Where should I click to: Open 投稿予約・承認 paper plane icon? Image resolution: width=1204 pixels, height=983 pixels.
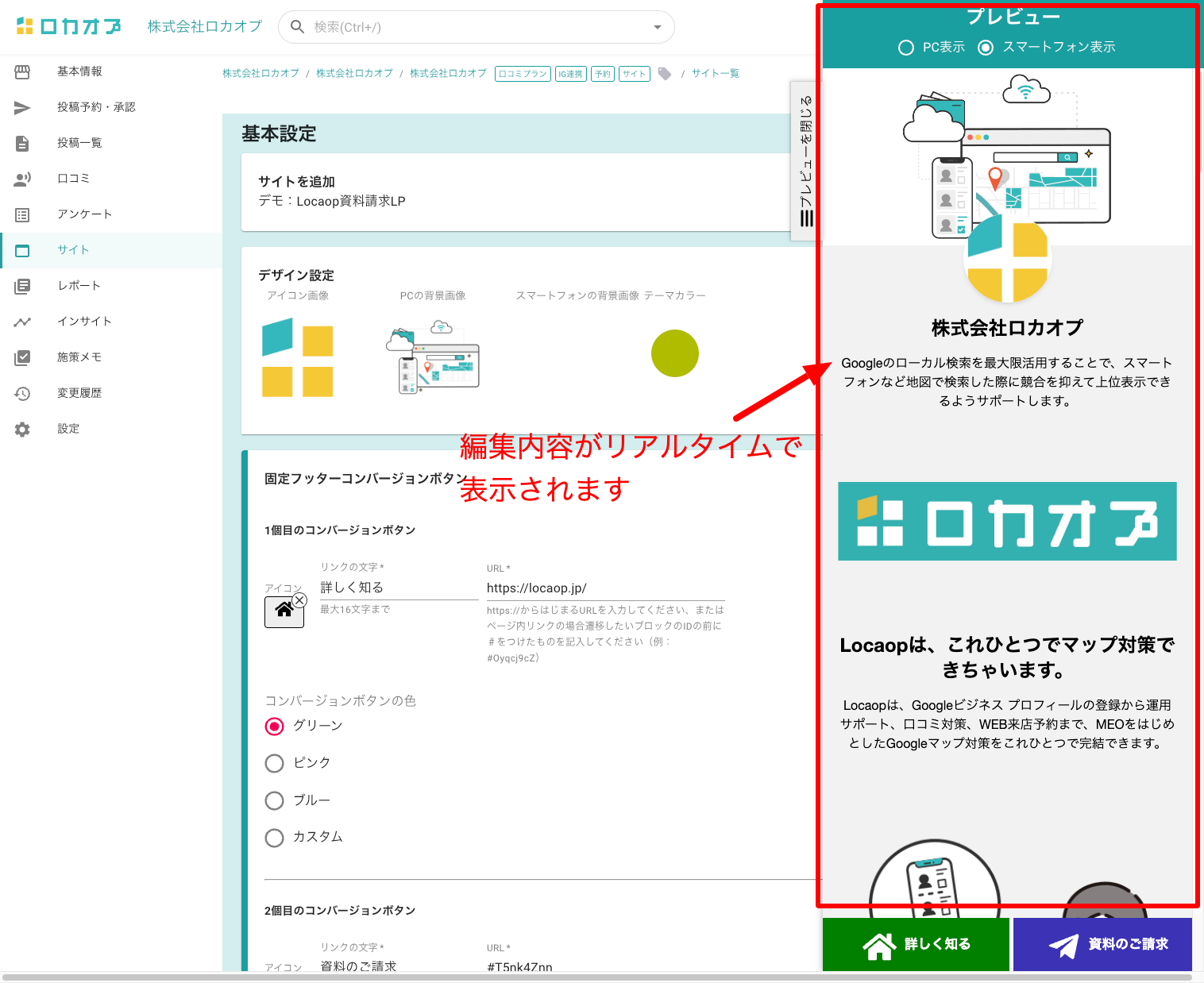[x=22, y=107]
